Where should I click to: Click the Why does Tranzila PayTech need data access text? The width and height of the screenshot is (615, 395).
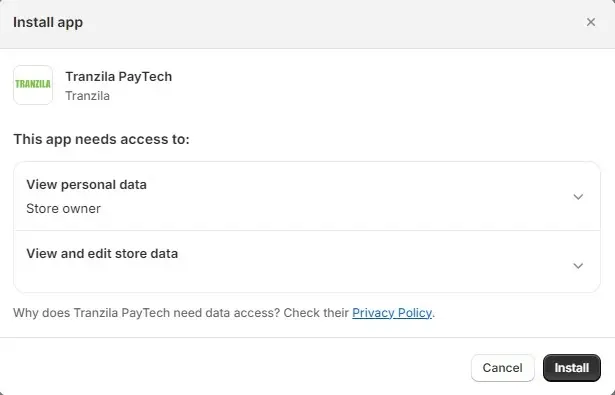coord(147,313)
